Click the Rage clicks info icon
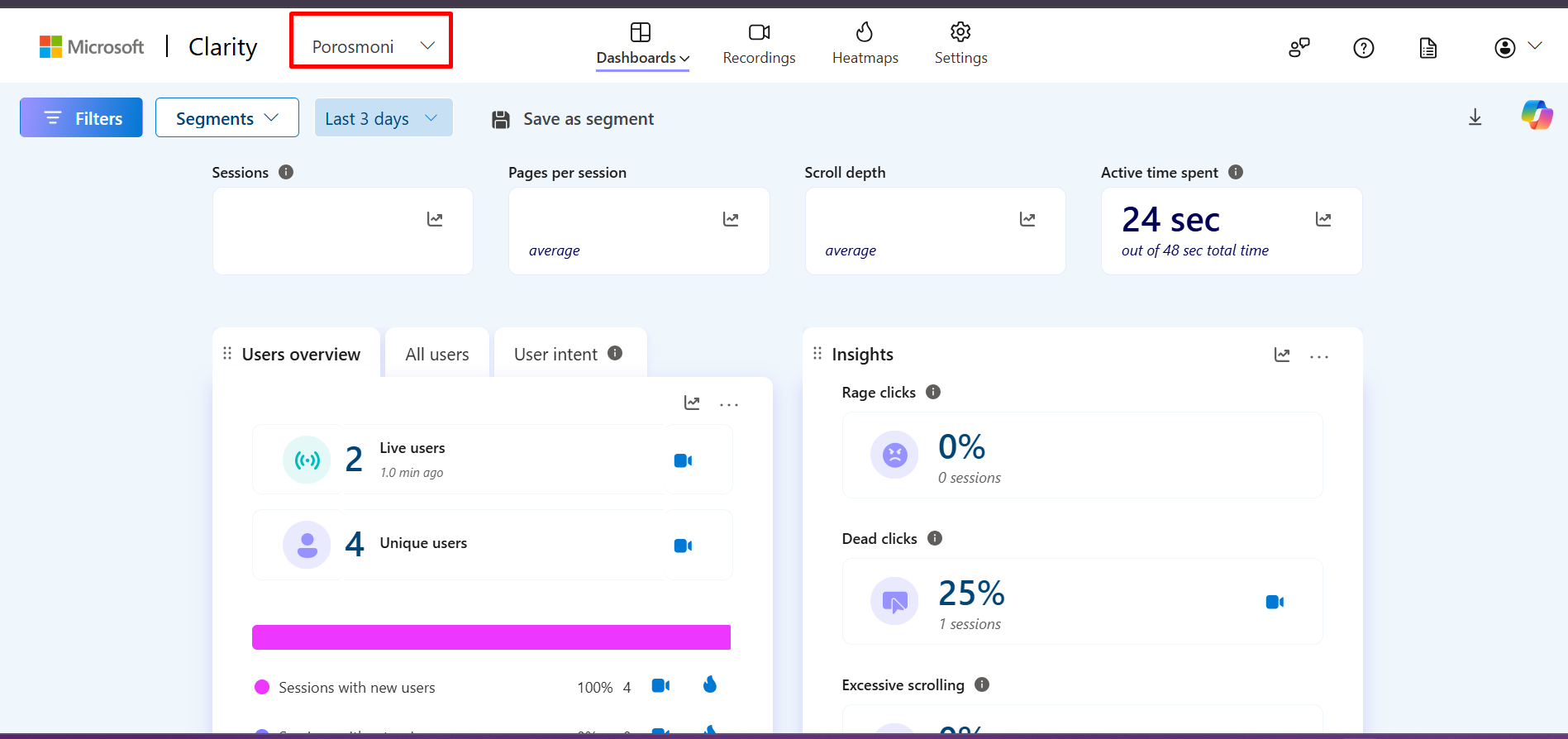The image size is (1568, 739). coord(933,392)
